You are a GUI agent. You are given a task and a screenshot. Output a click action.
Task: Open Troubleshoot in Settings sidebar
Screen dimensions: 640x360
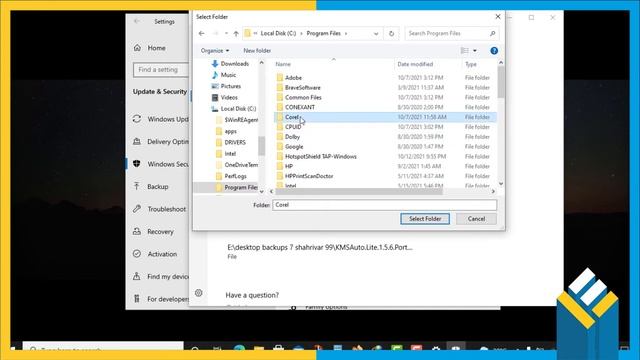point(159,209)
